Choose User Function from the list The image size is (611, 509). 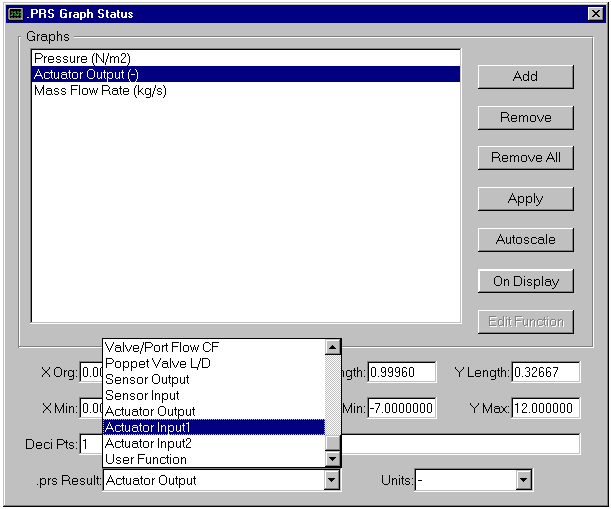(x=214, y=459)
